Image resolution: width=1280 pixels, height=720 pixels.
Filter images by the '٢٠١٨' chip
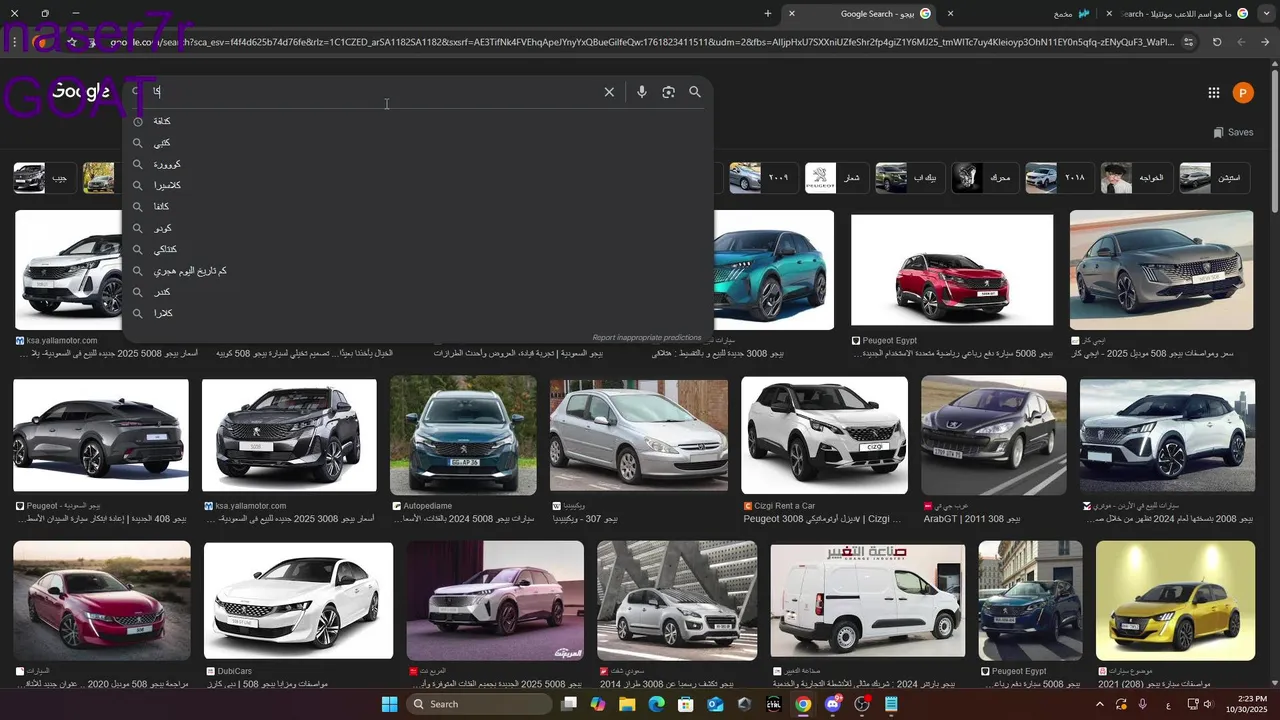[1058, 178]
